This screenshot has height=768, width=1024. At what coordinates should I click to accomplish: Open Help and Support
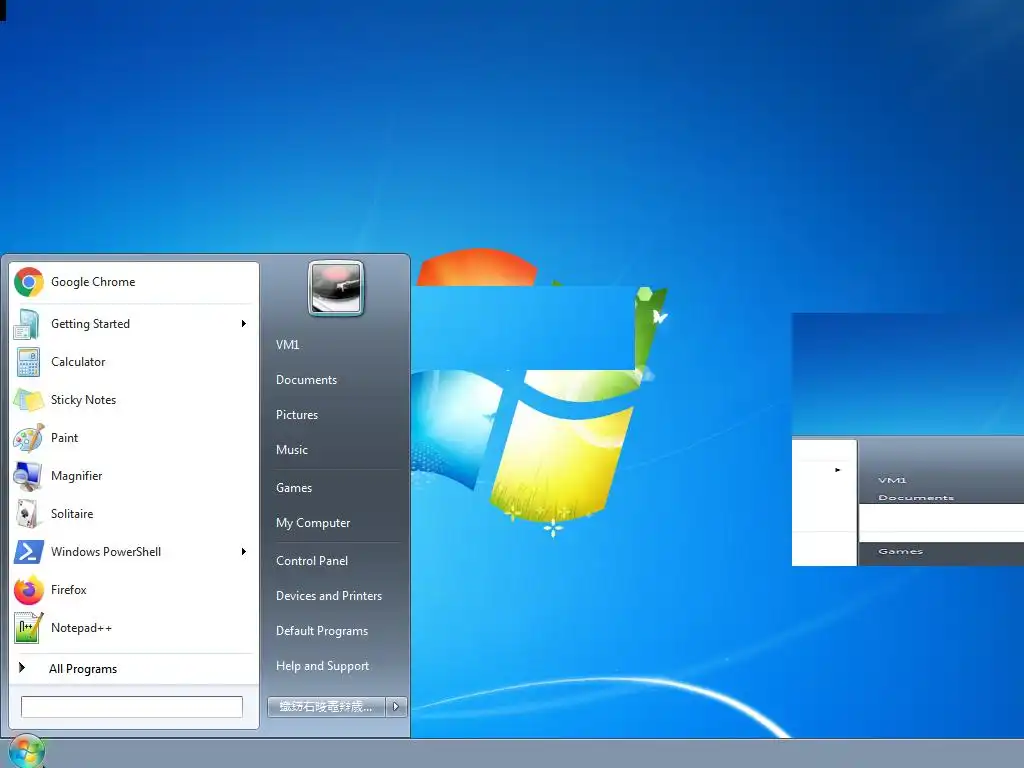tap(322, 666)
